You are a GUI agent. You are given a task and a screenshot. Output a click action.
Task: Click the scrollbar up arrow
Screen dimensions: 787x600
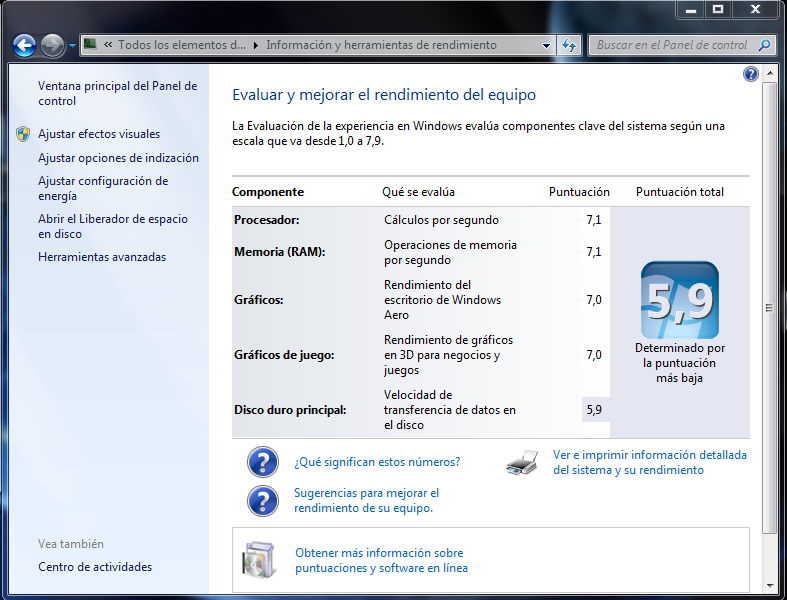tap(769, 74)
